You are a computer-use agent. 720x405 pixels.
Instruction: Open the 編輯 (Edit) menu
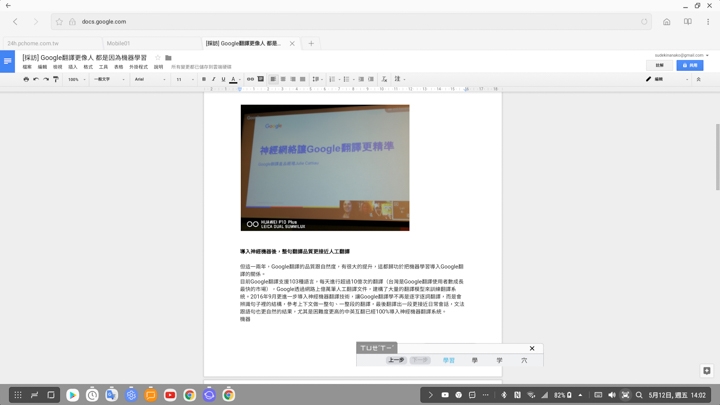42,67
